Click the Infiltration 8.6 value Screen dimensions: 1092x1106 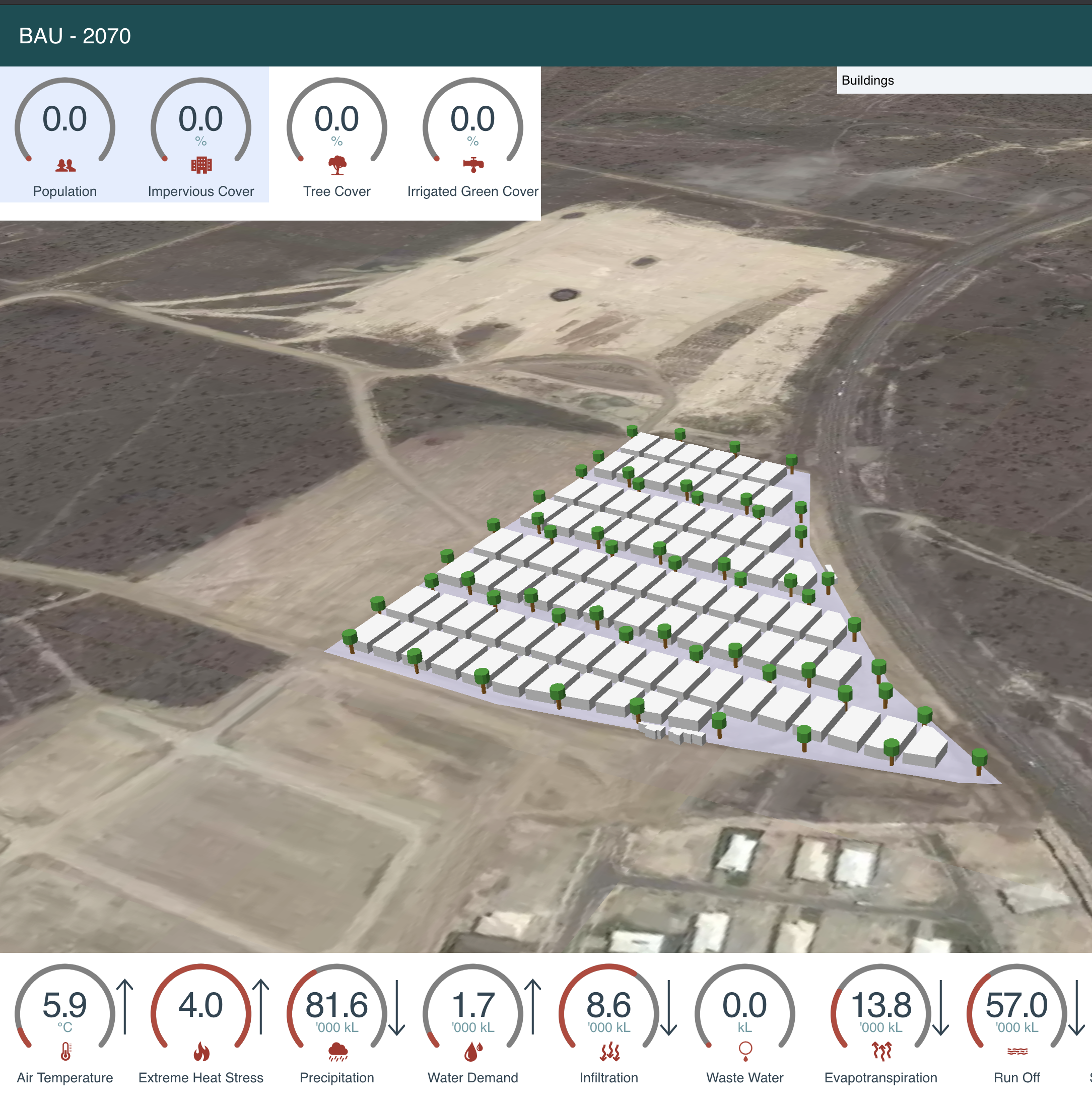click(x=609, y=1005)
